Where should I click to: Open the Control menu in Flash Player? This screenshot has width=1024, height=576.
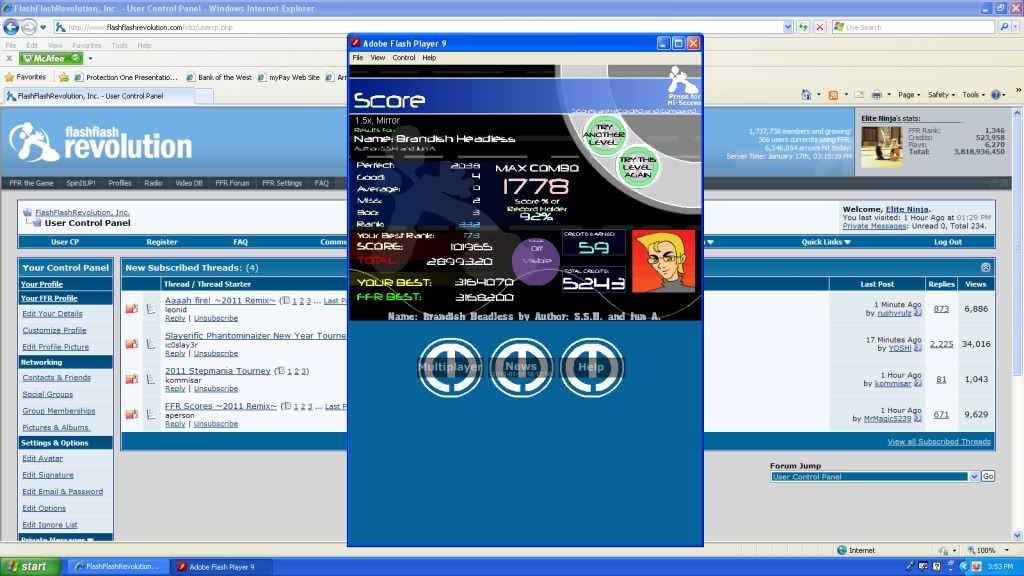click(x=403, y=58)
